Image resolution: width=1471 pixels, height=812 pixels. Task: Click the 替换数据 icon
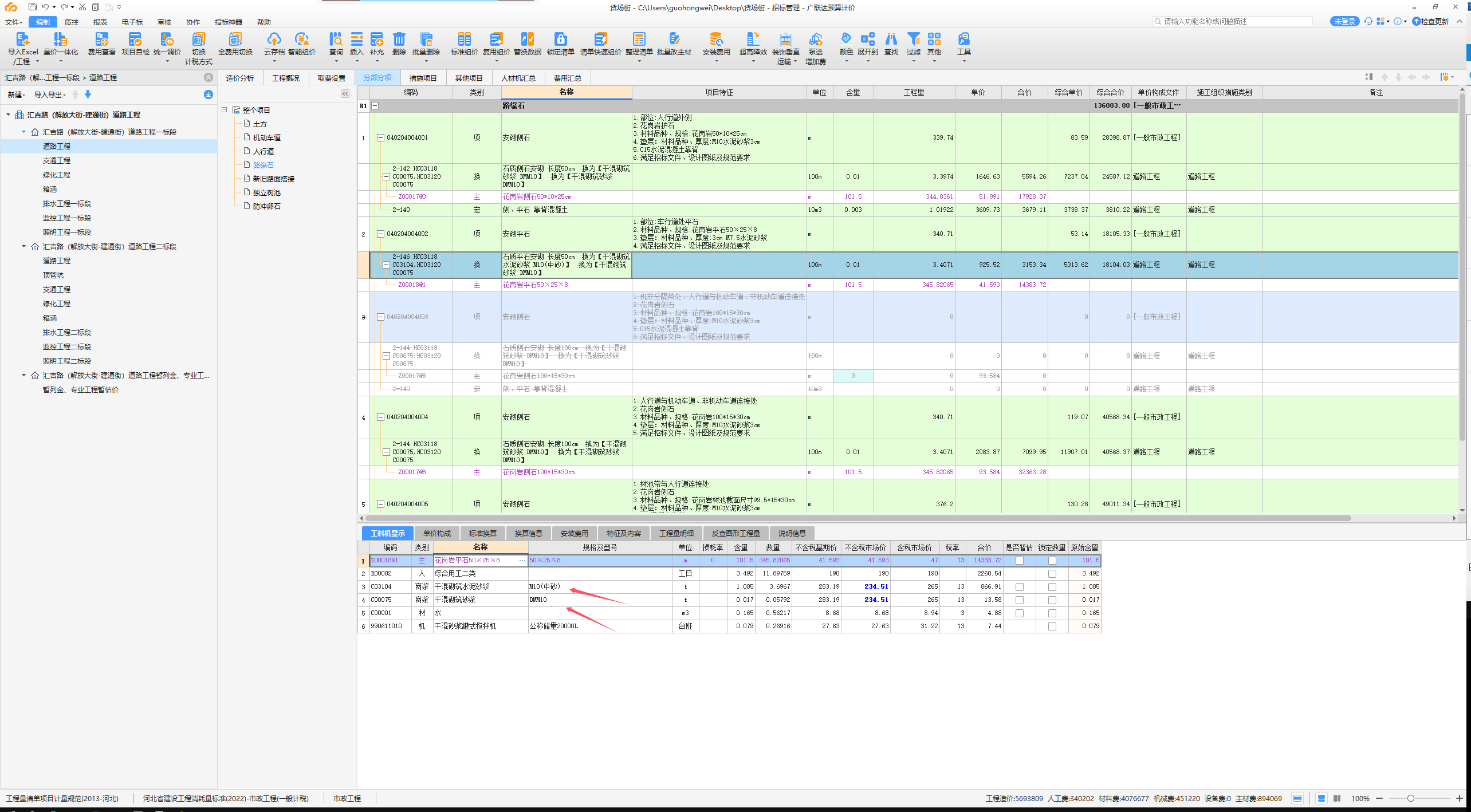tap(527, 39)
